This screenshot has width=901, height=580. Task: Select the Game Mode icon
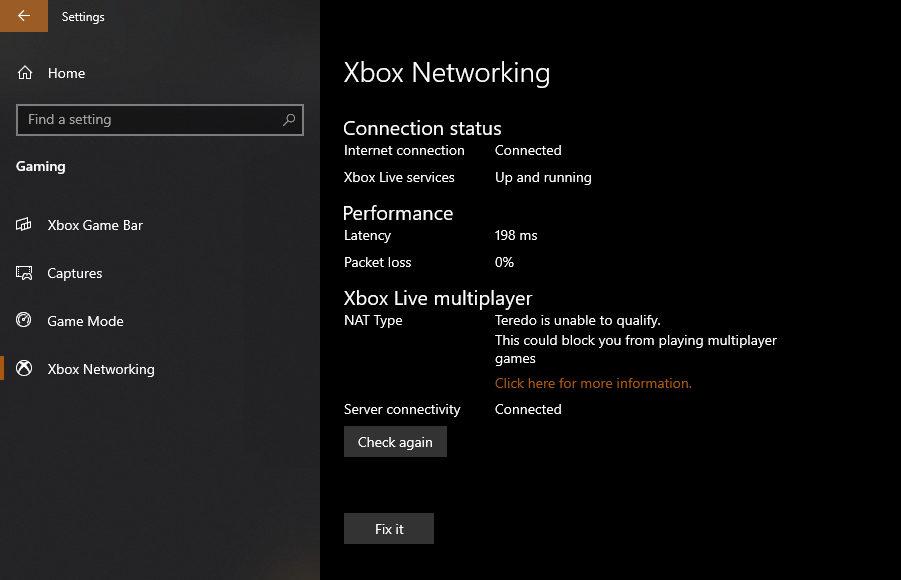tap(24, 320)
